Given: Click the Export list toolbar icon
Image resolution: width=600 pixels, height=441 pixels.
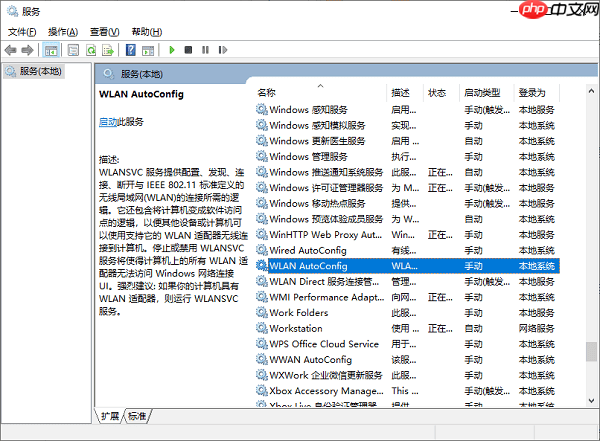Looking at the screenshot, I should 108,50.
